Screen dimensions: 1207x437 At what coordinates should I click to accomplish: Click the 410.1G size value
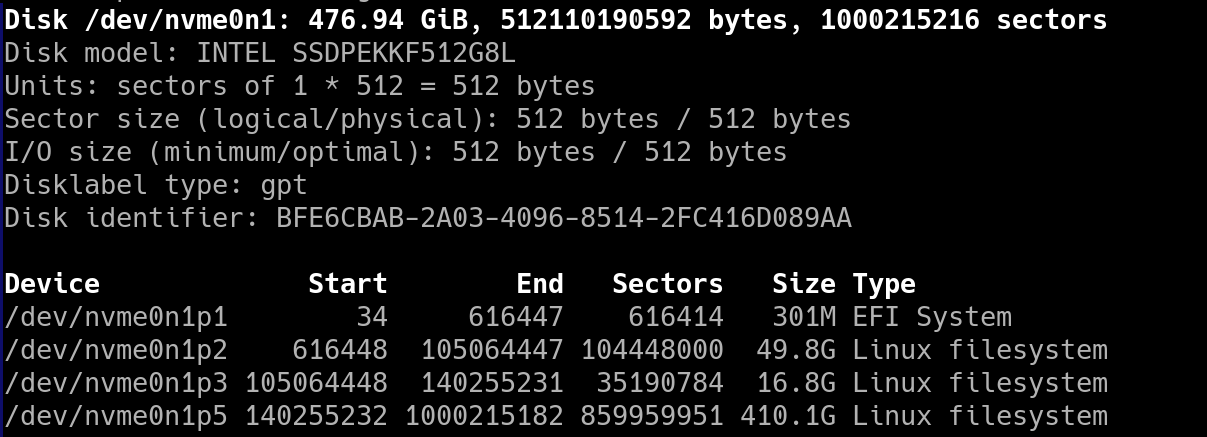(787, 416)
